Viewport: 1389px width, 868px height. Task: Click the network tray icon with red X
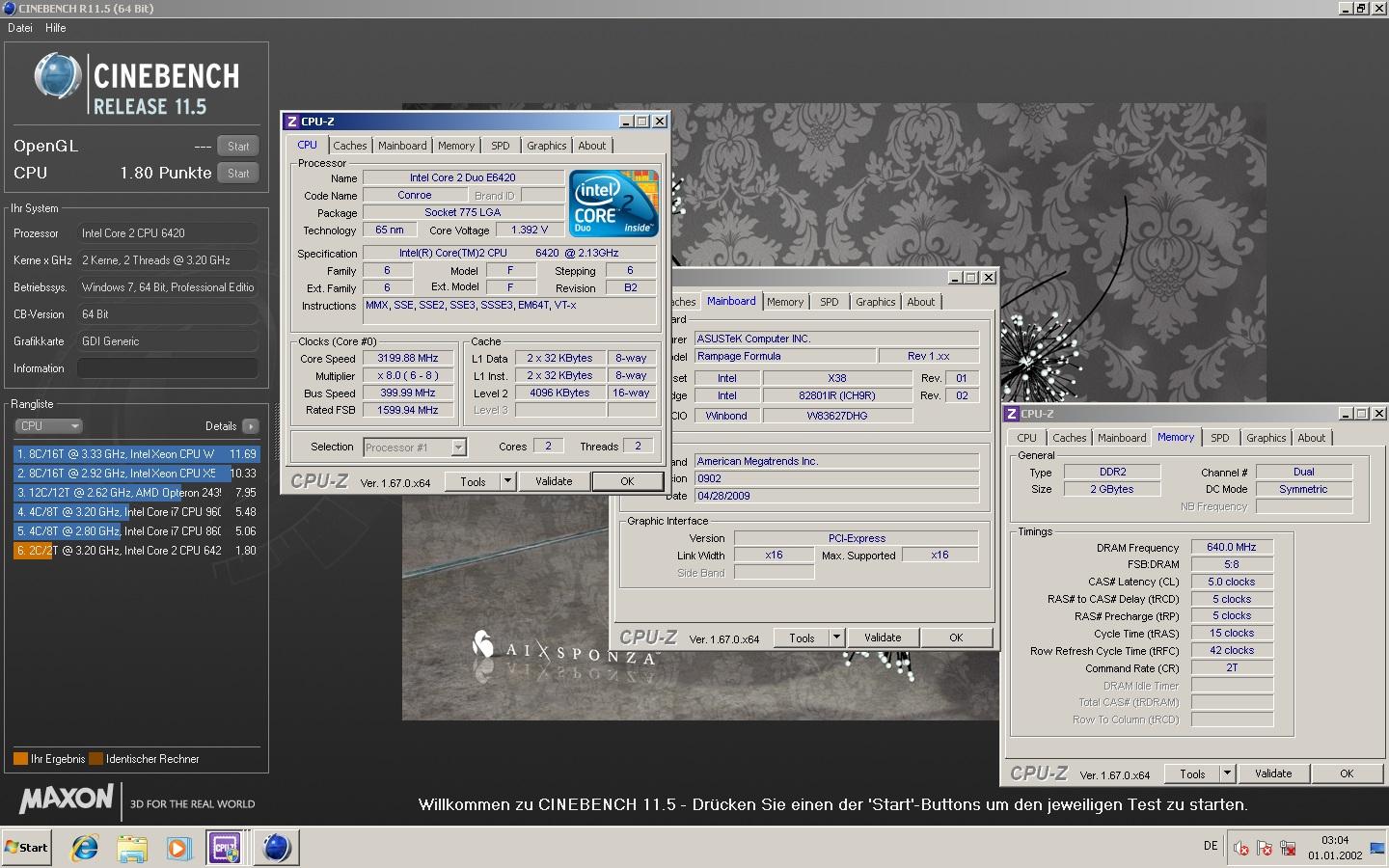click(1288, 848)
